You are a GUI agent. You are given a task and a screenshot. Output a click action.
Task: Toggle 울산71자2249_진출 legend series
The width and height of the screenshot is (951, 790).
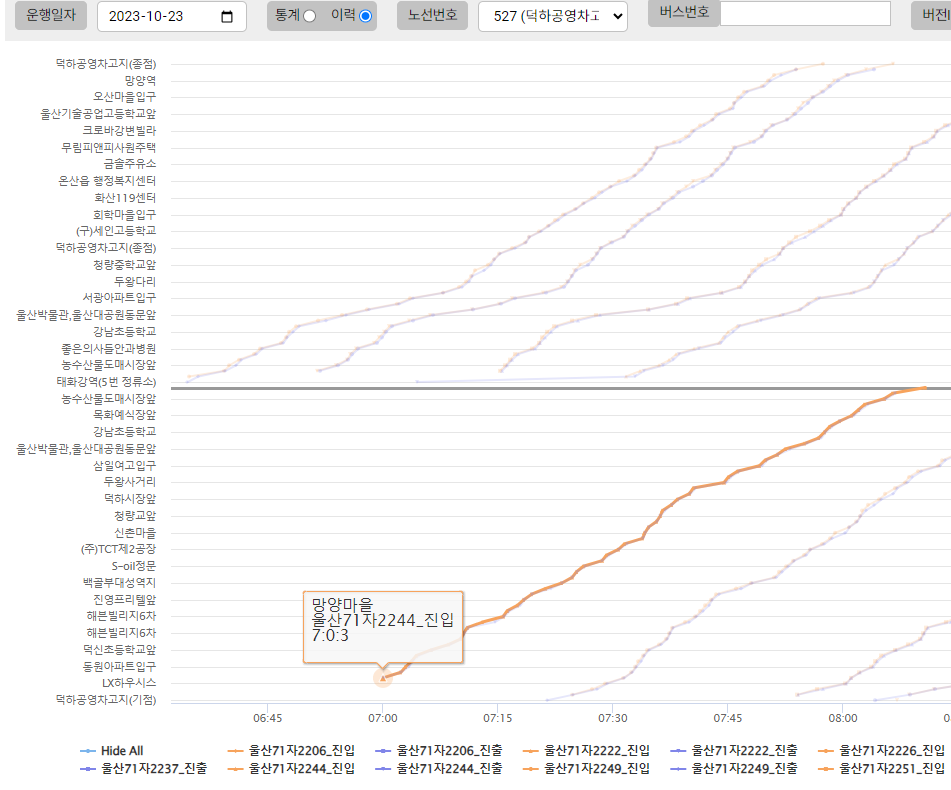[734, 768]
